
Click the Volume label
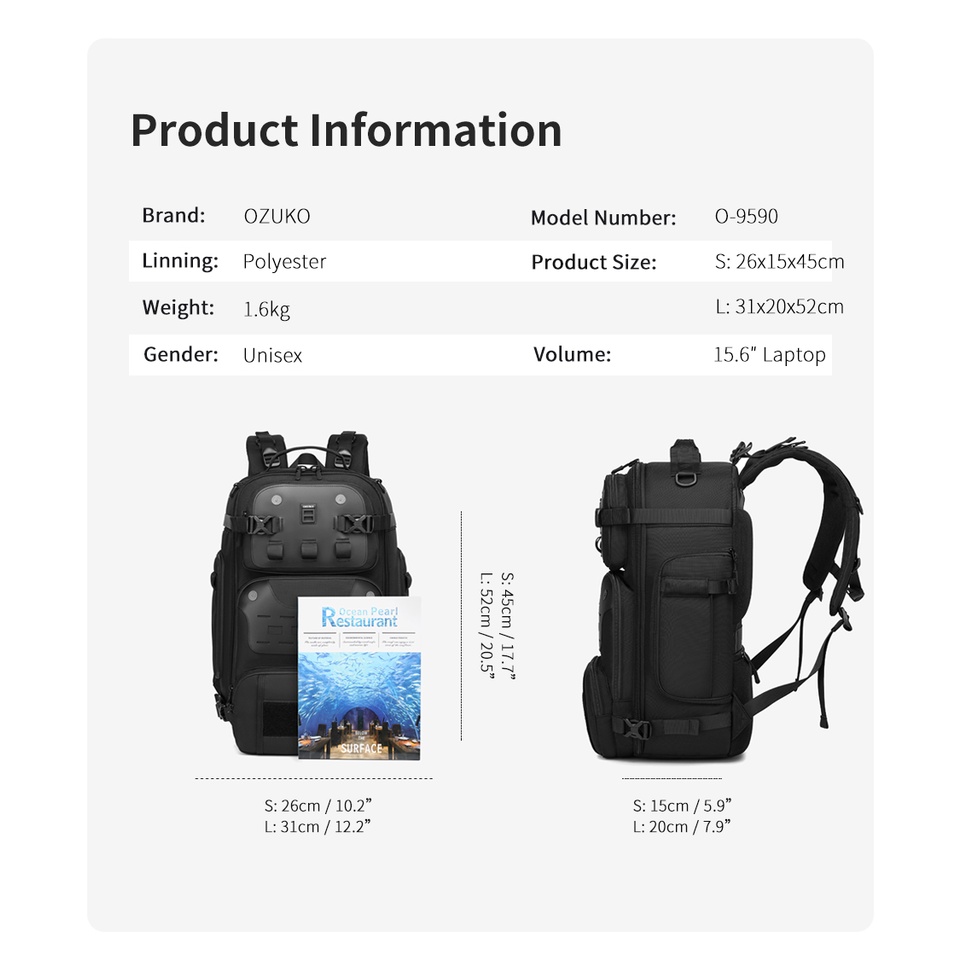point(572,354)
